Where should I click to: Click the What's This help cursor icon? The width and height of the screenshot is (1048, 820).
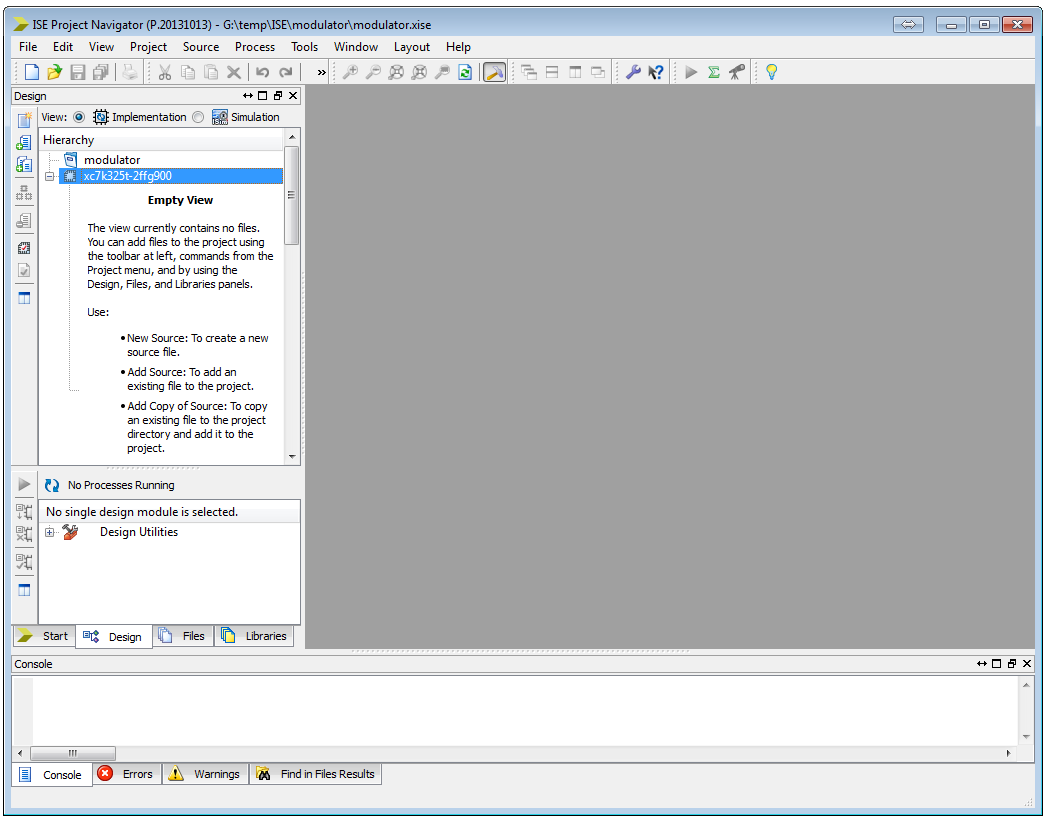(656, 72)
